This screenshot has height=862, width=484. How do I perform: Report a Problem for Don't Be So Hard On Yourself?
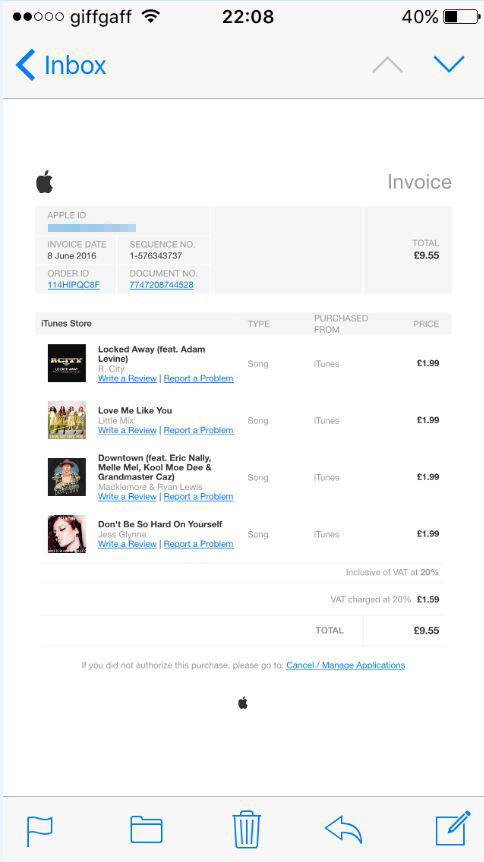(199, 544)
